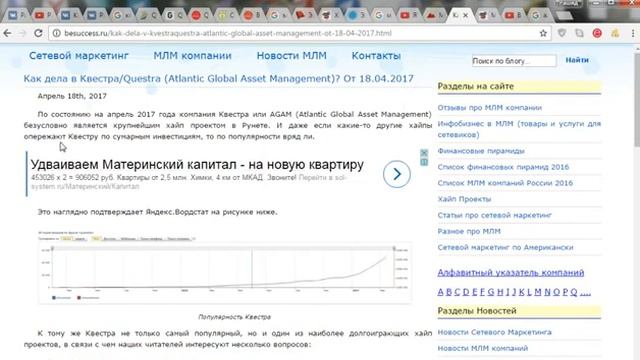Image resolution: width=640 pixels, height=360 pixels.
Task: Click the besuccess.ru address bar
Action: [300, 33]
